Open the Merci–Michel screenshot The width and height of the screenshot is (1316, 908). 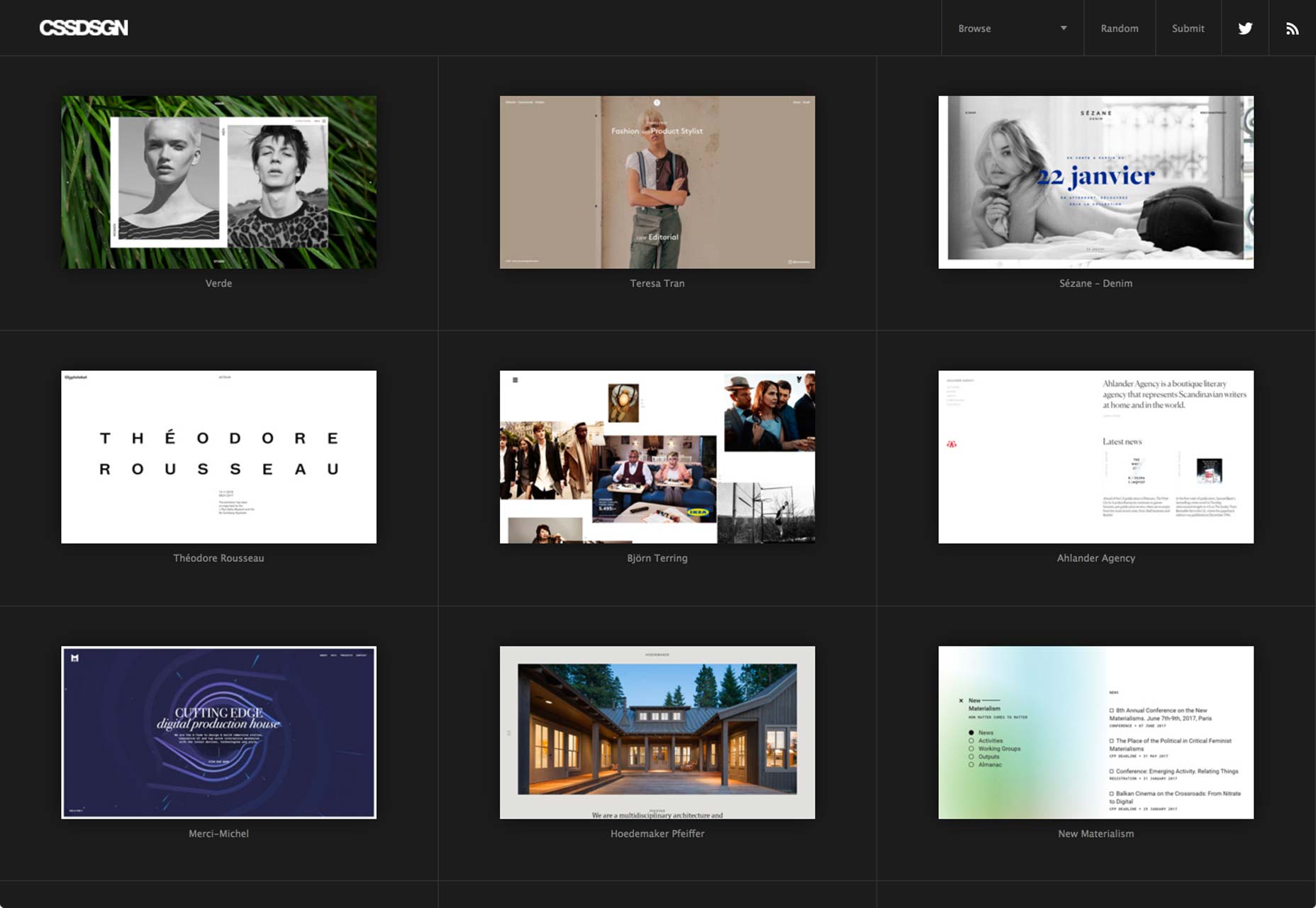(x=218, y=731)
